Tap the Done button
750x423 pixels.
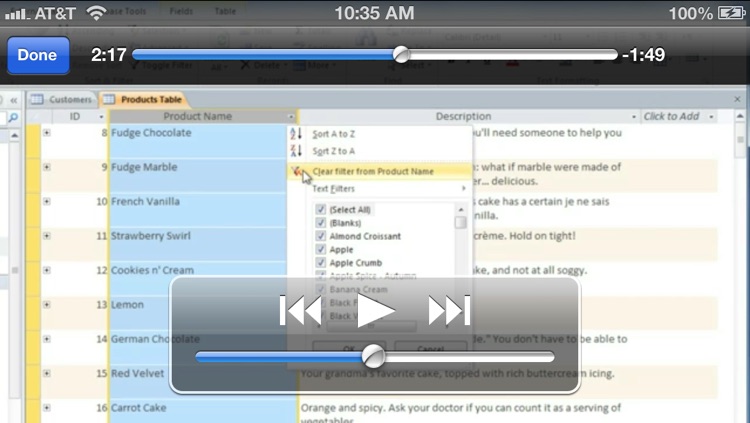click(x=38, y=55)
